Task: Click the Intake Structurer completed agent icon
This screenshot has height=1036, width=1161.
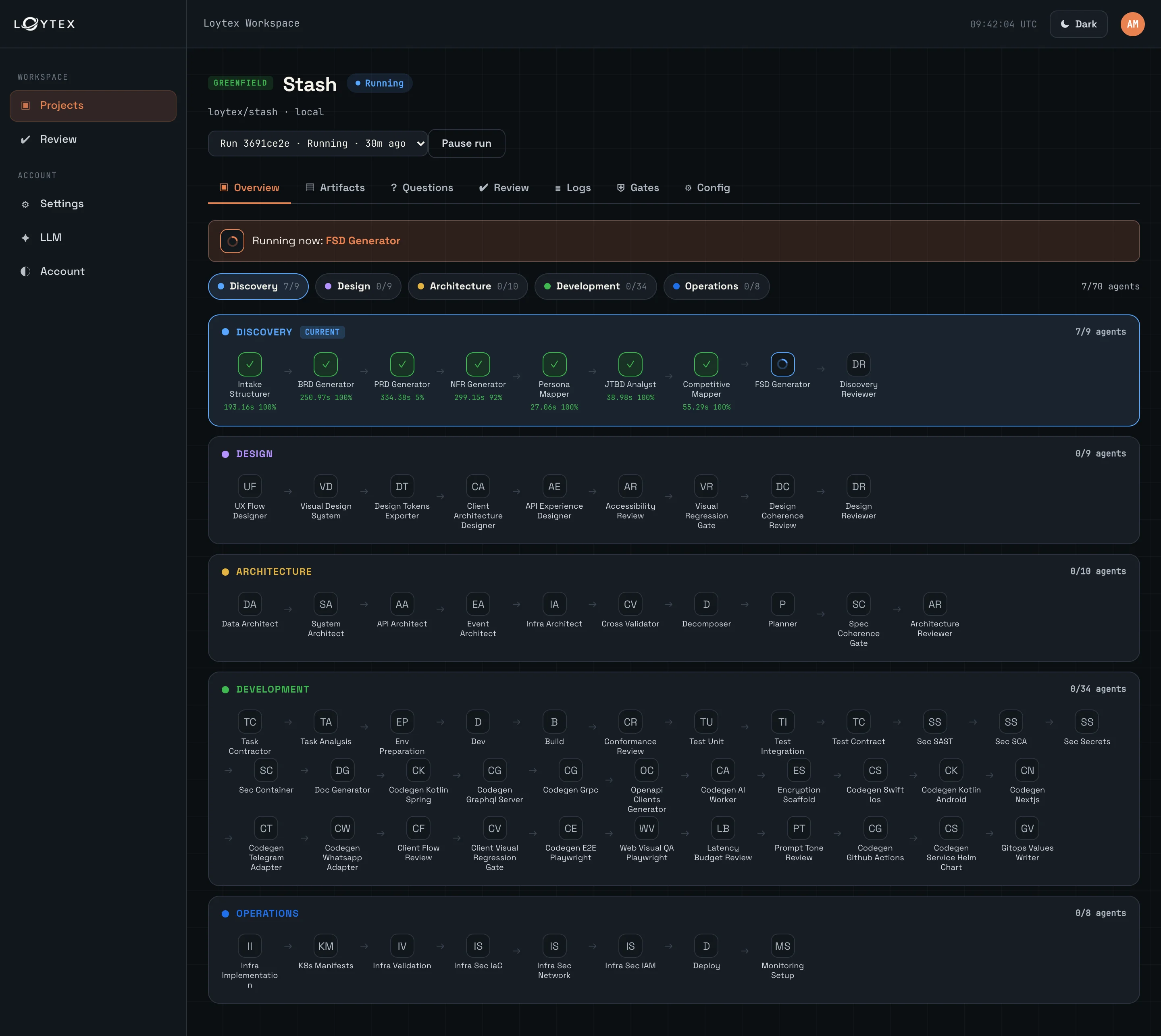Action: tap(249, 364)
